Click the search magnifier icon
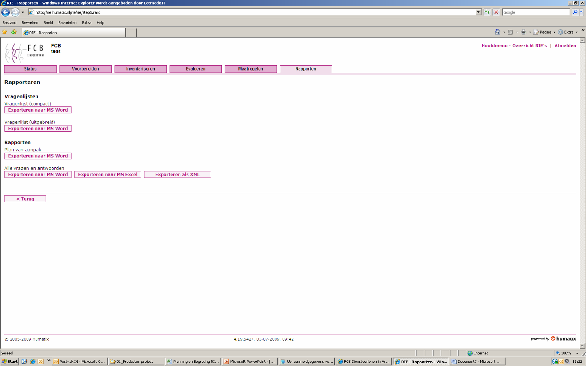The height and width of the screenshot is (366, 586). click(x=575, y=12)
